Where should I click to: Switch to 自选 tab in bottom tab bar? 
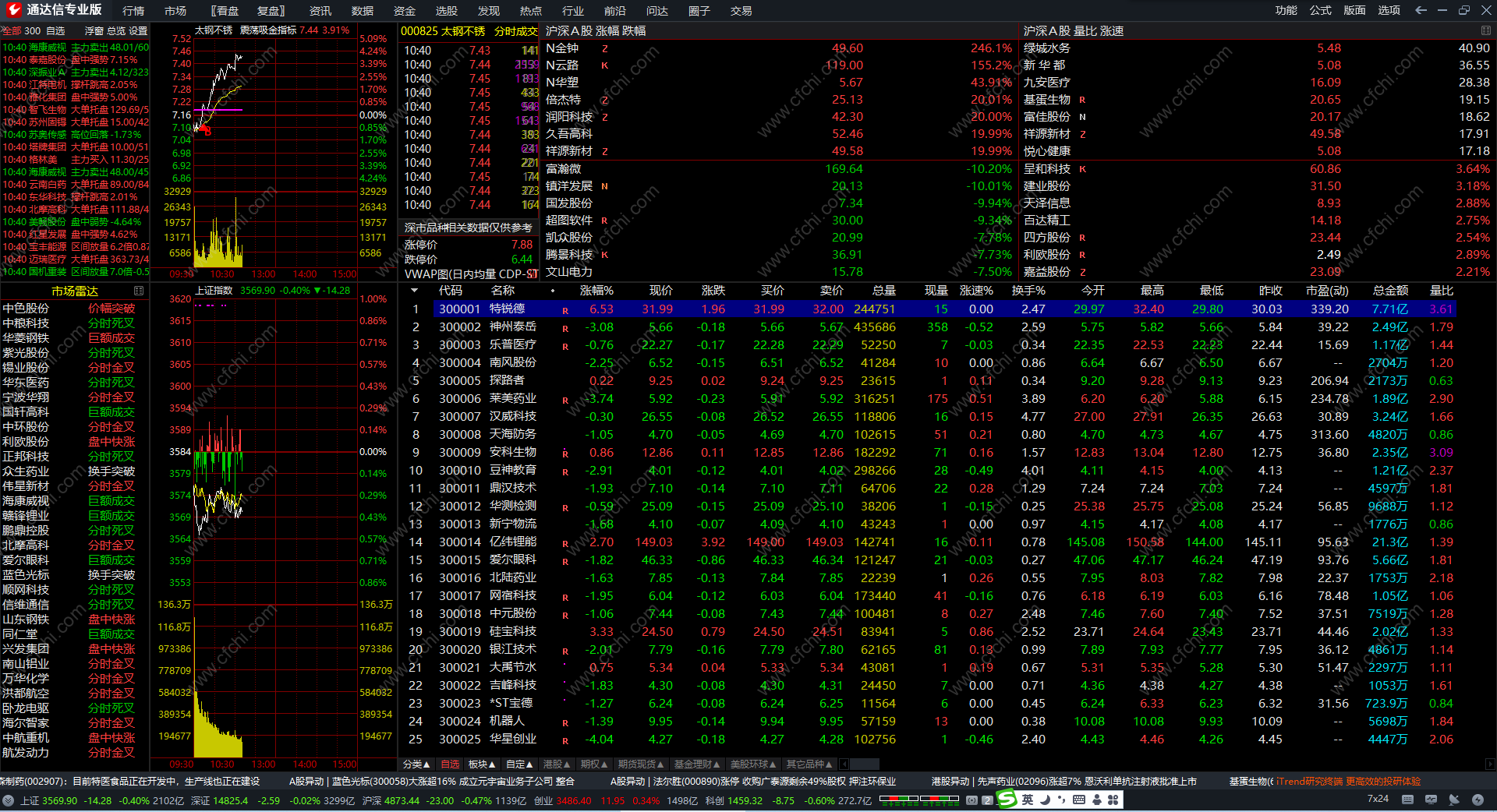451,764
